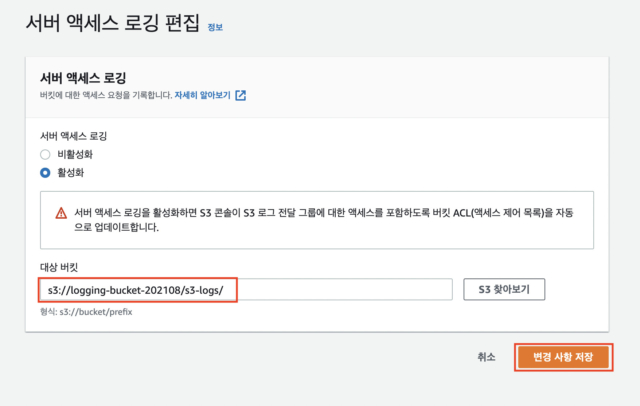Image resolution: width=640 pixels, height=406 pixels.
Task: Cancel editing with the 취소 button
Action: 486,357
